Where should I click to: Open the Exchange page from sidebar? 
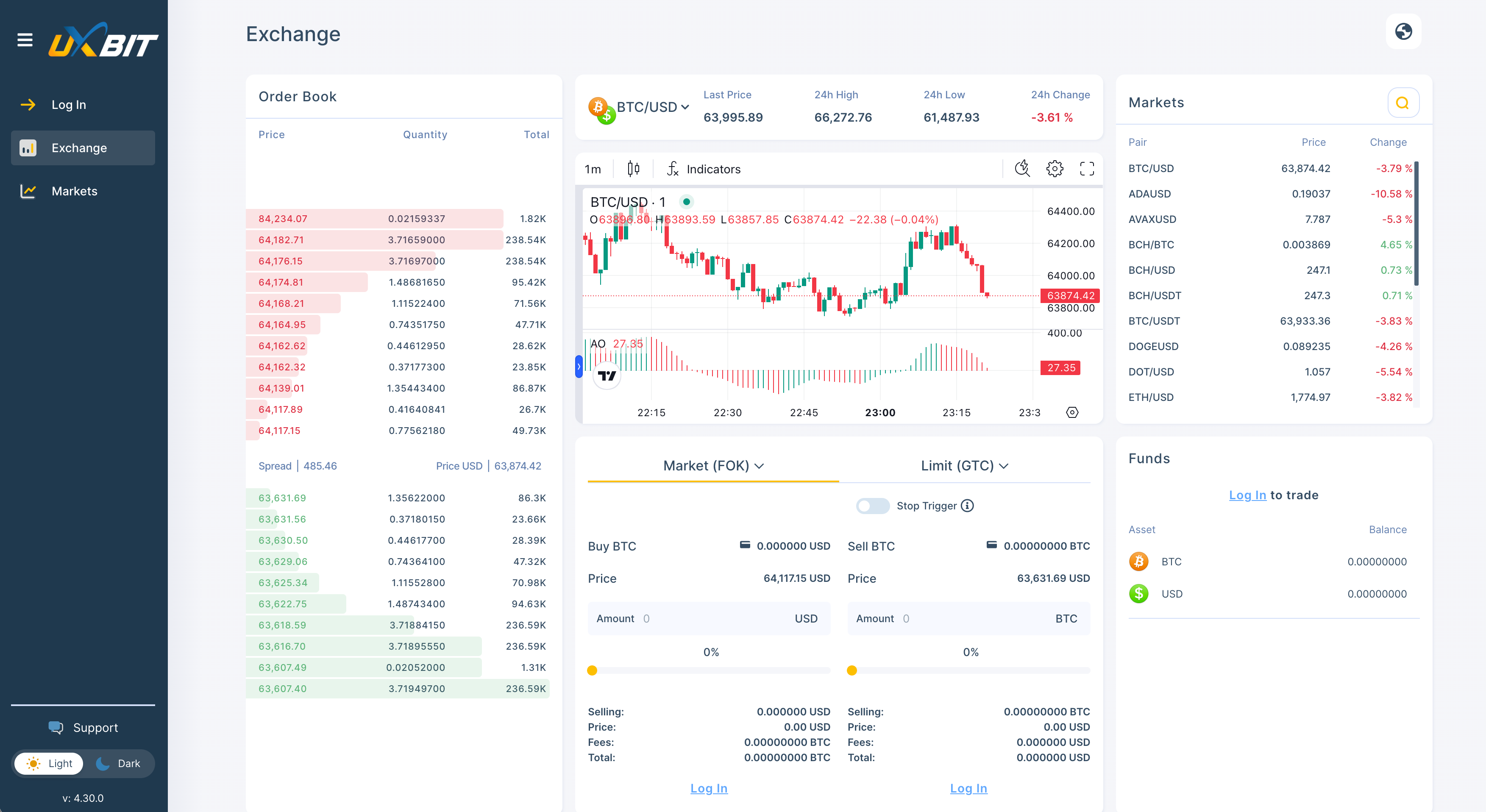point(83,147)
